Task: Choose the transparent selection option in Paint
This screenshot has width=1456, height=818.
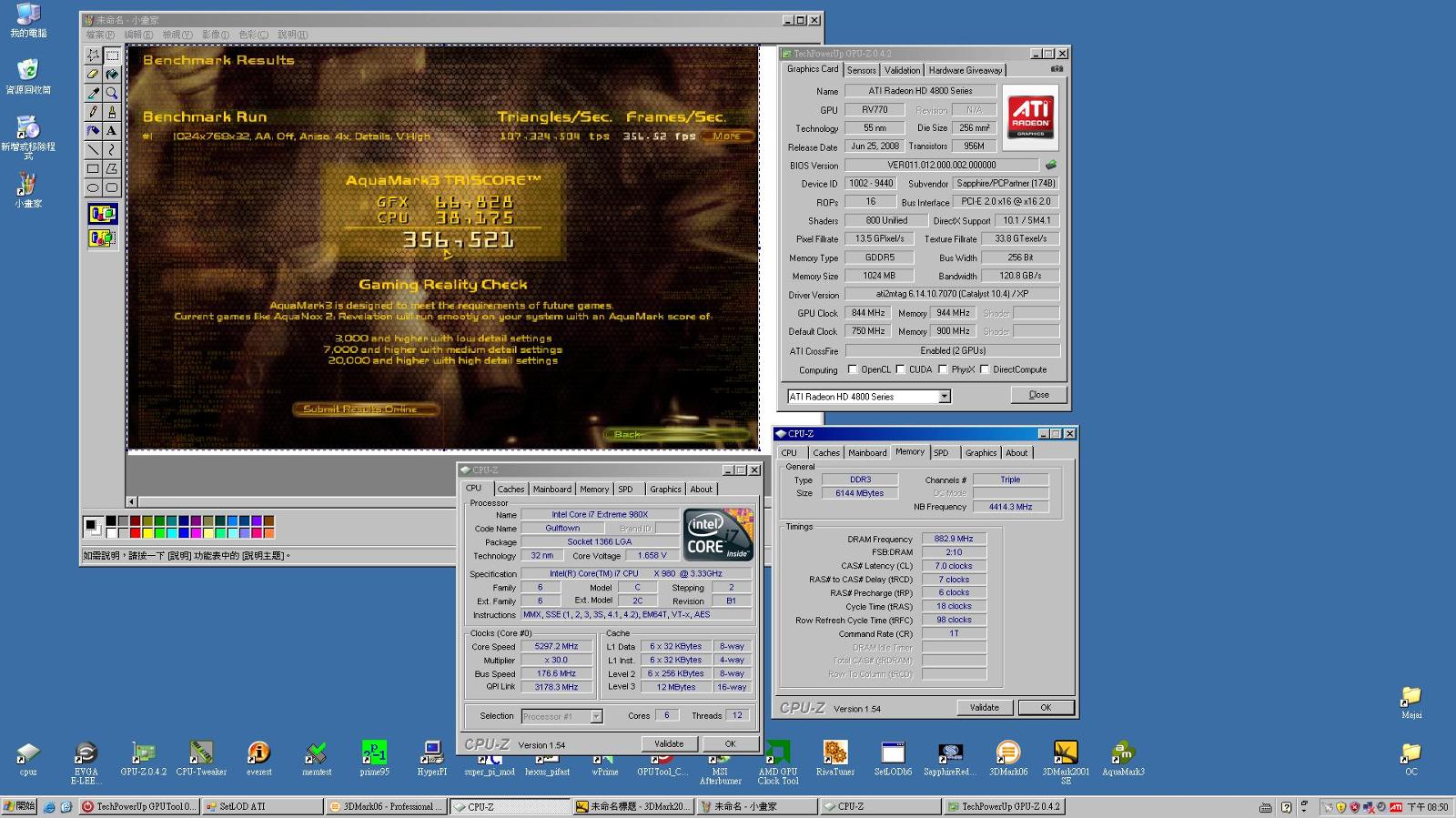Action: (102, 238)
